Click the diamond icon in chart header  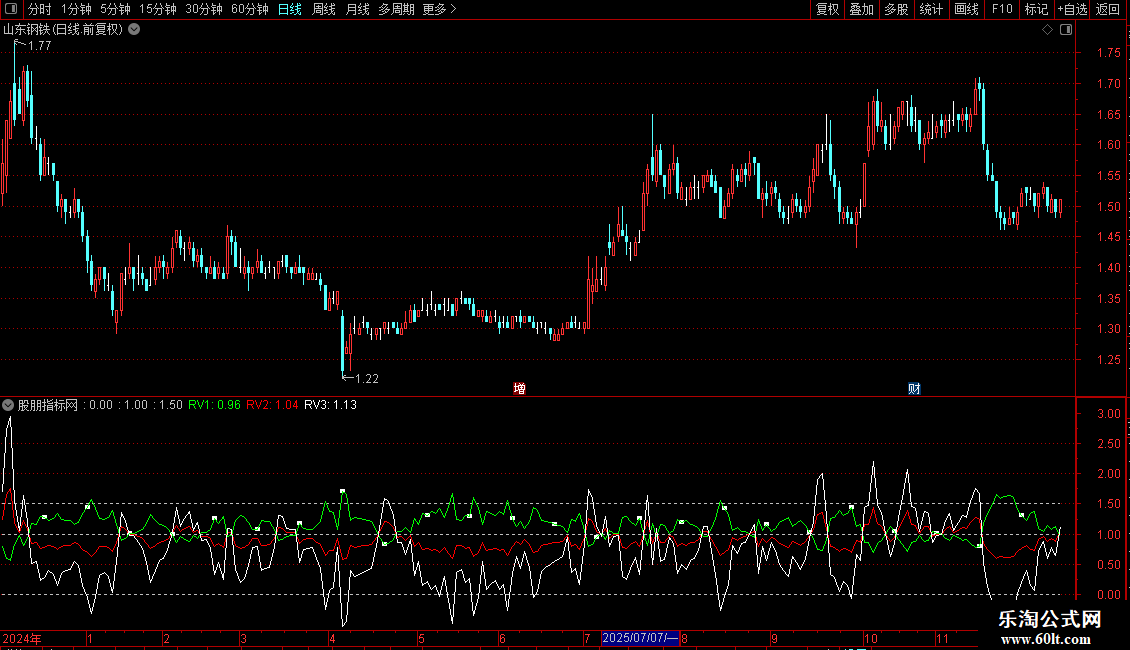coord(1048,30)
